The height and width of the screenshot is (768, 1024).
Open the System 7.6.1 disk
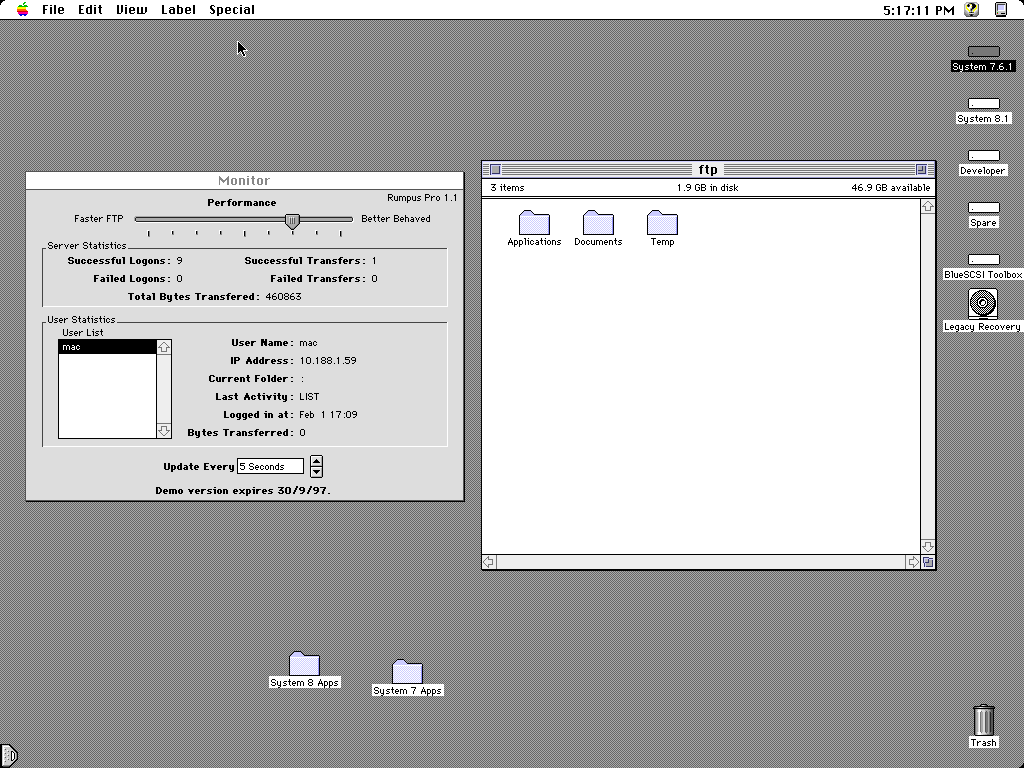point(983,52)
